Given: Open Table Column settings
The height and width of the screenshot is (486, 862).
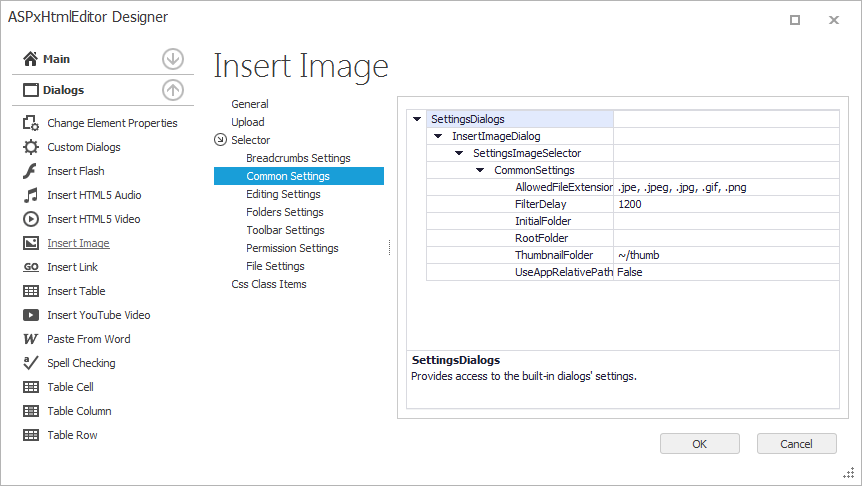Looking at the screenshot, I should [79, 411].
